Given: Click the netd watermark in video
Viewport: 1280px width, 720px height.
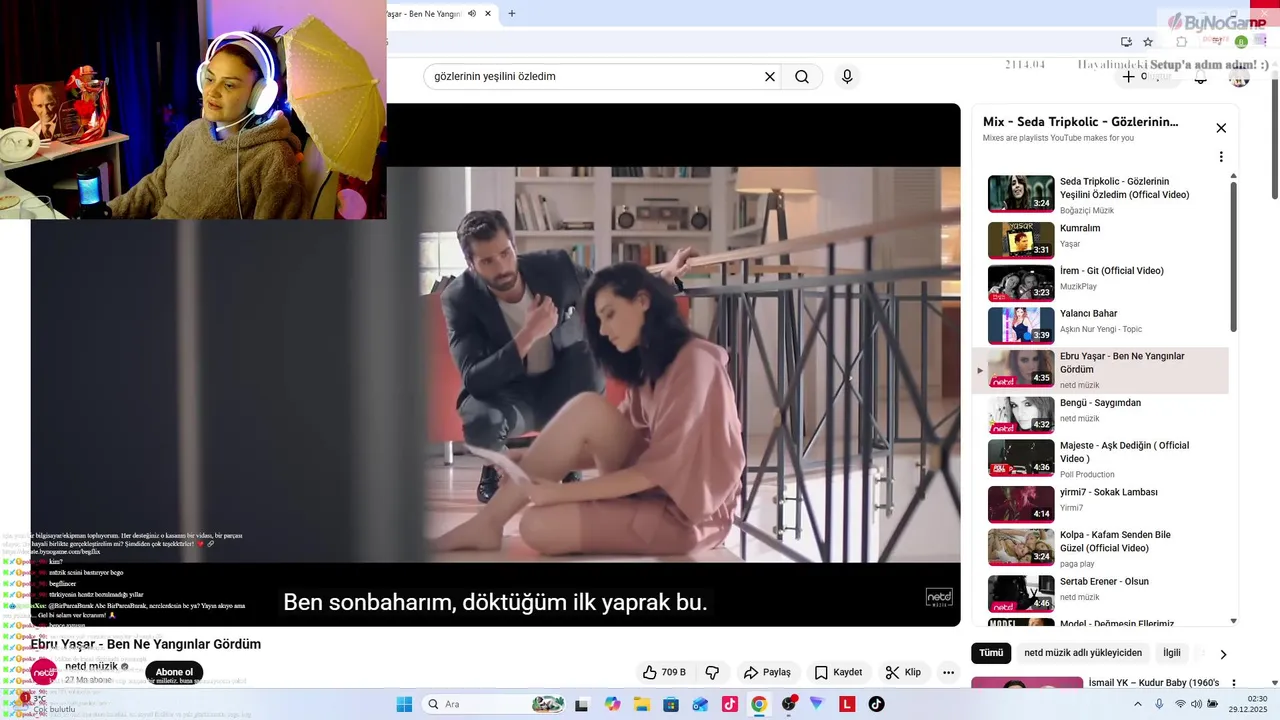Looking at the screenshot, I should tap(939, 598).
